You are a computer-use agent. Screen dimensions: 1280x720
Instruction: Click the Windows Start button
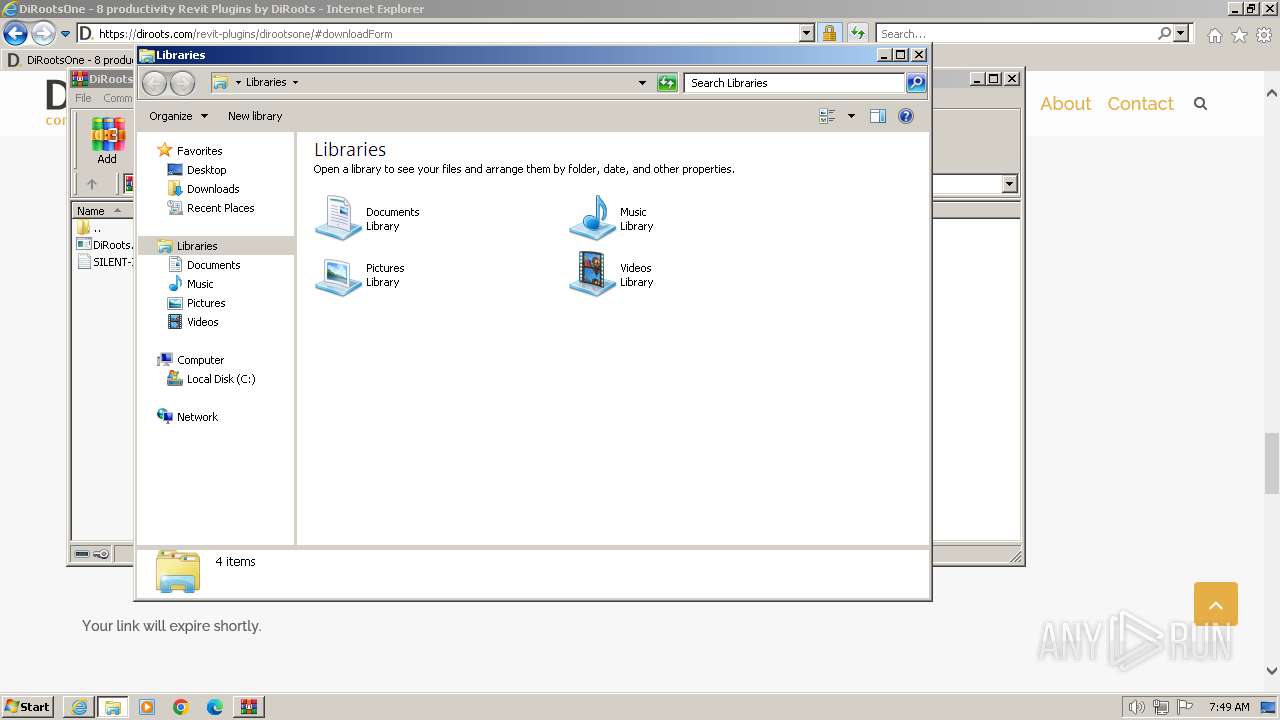(x=28, y=707)
